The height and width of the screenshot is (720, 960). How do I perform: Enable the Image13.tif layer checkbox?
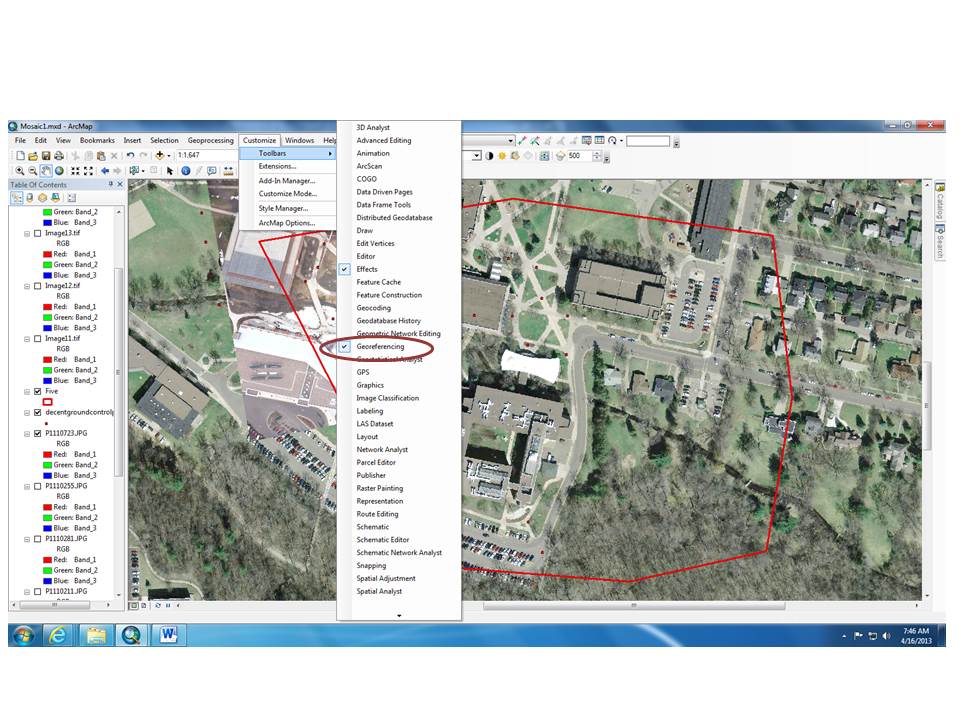(x=37, y=234)
